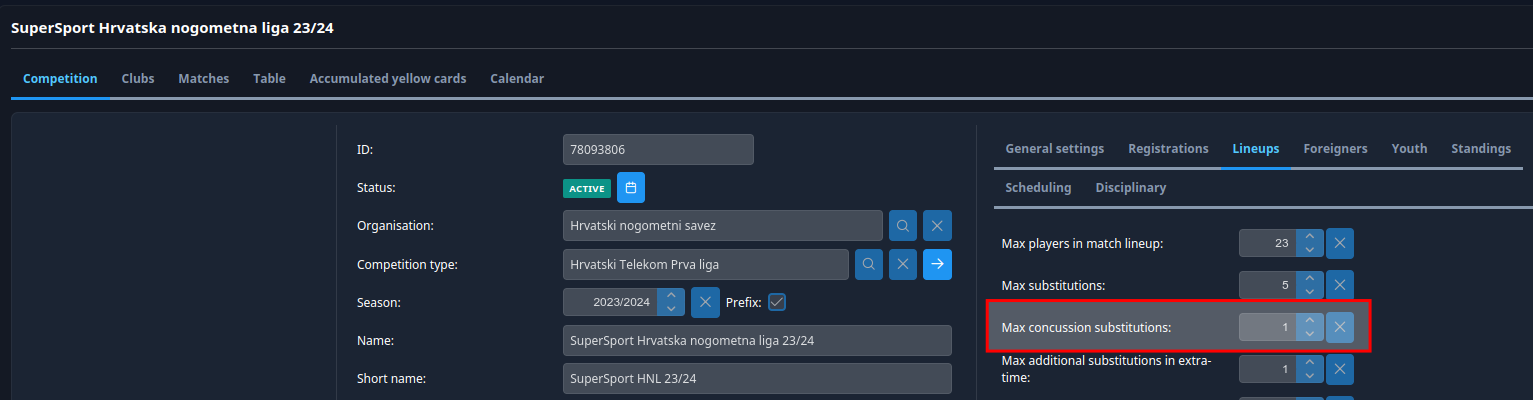This screenshot has width=1533, height=400.
Task: Clear the Max substitutions value
Action: pos(1340,285)
